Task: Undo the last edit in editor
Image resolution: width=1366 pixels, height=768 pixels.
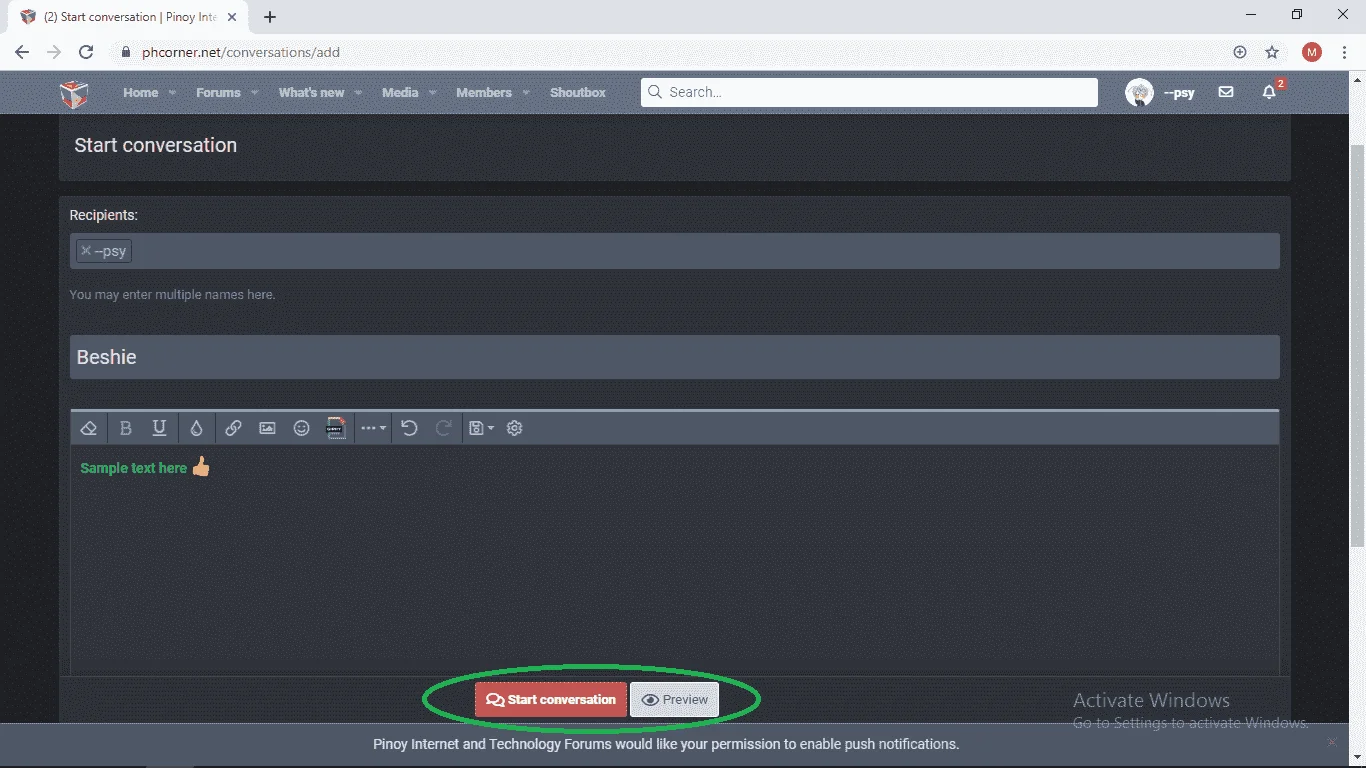Action: coord(409,428)
